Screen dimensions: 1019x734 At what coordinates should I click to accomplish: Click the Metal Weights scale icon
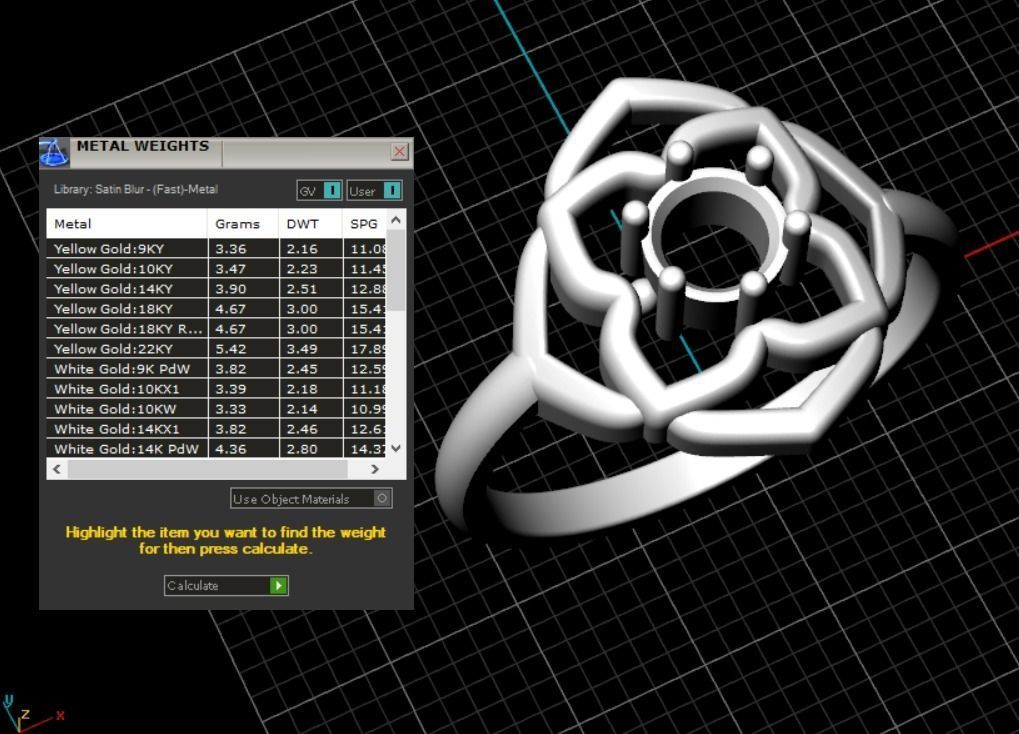54,153
